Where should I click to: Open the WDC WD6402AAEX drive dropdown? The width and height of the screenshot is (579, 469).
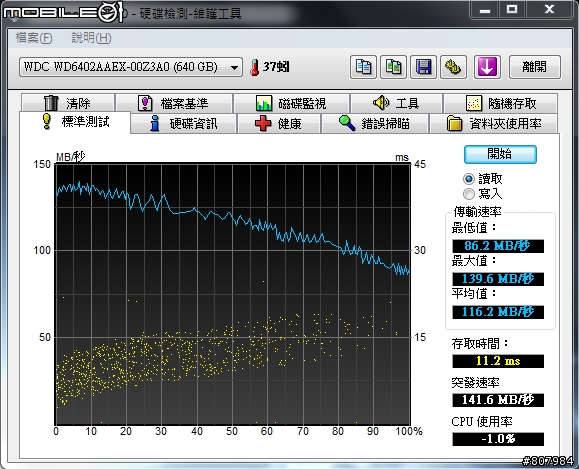tap(131, 67)
